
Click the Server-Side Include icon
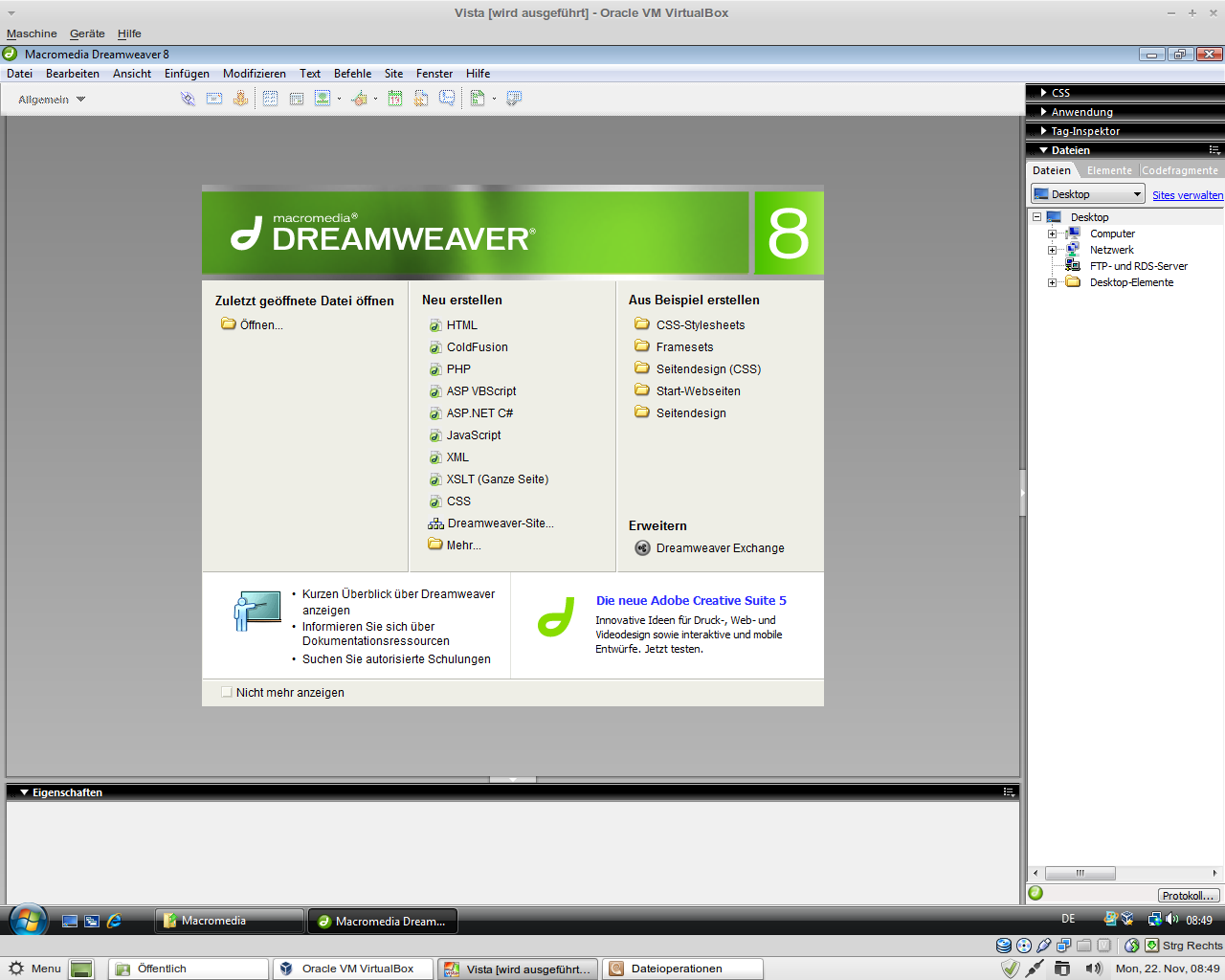tap(421, 99)
